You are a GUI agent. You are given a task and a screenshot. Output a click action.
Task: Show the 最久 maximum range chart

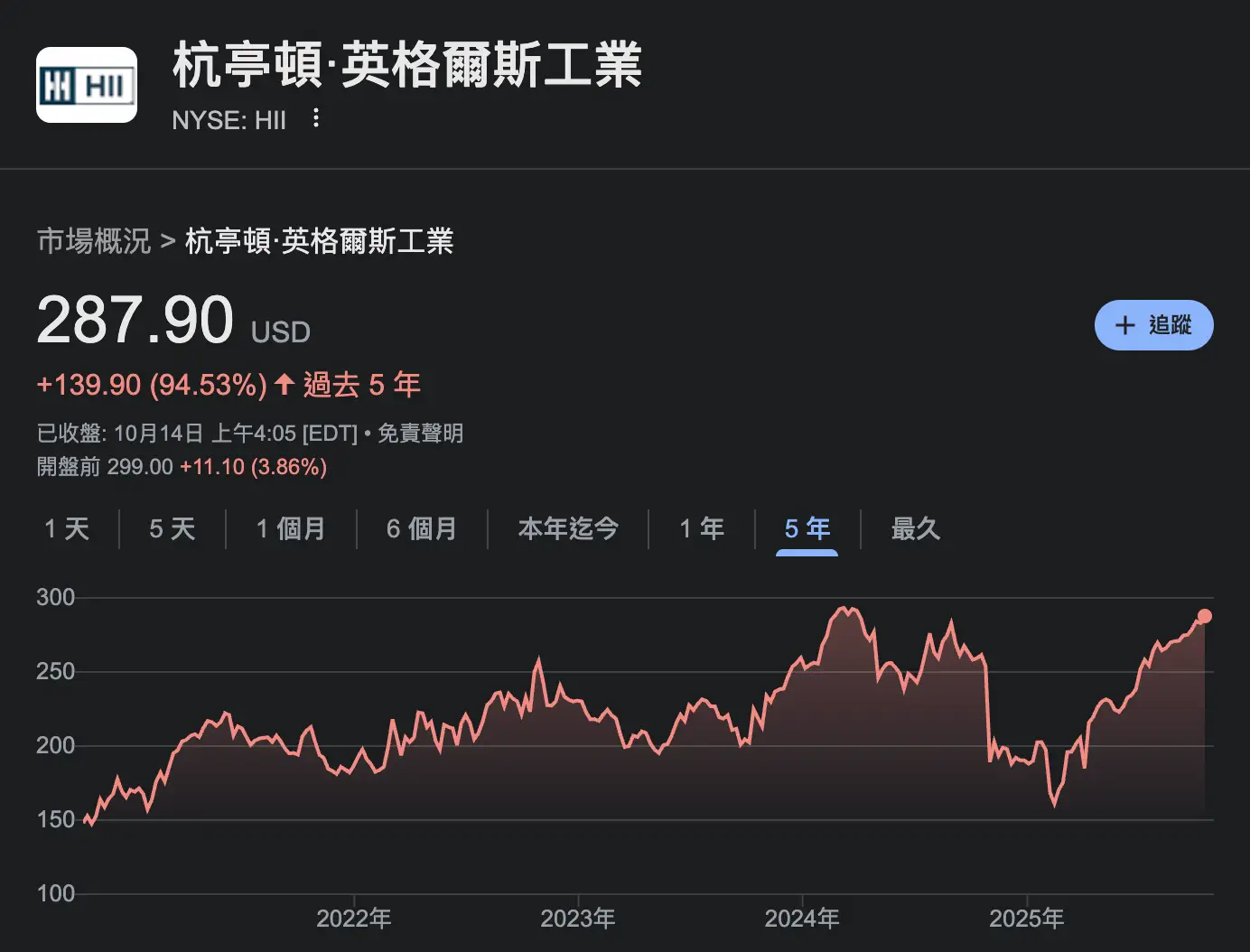(915, 528)
